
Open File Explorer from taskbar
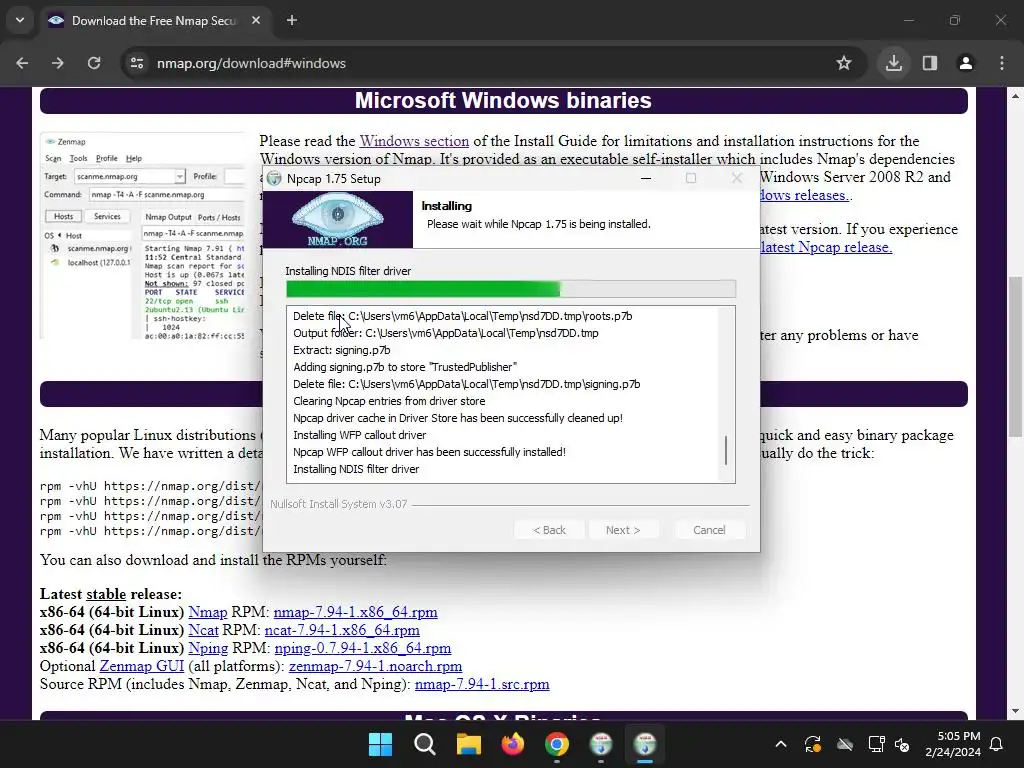(x=469, y=744)
